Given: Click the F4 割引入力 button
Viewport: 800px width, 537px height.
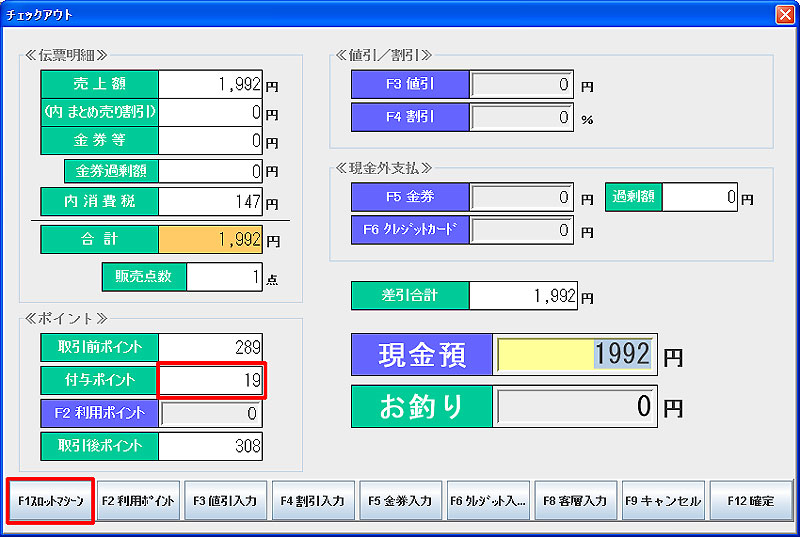Looking at the screenshot, I should click(x=312, y=500).
